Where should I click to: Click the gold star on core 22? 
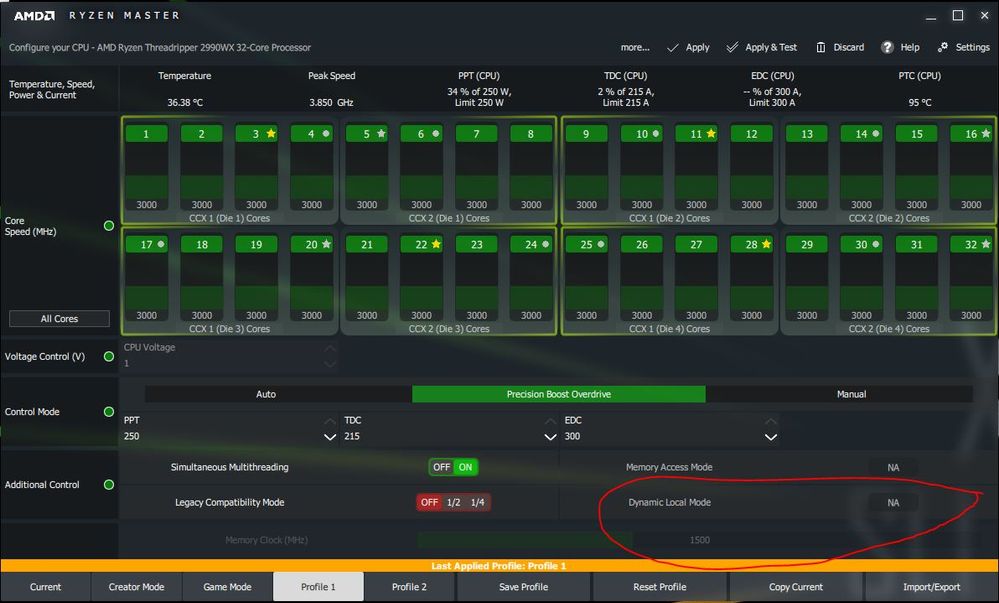tap(436, 243)
